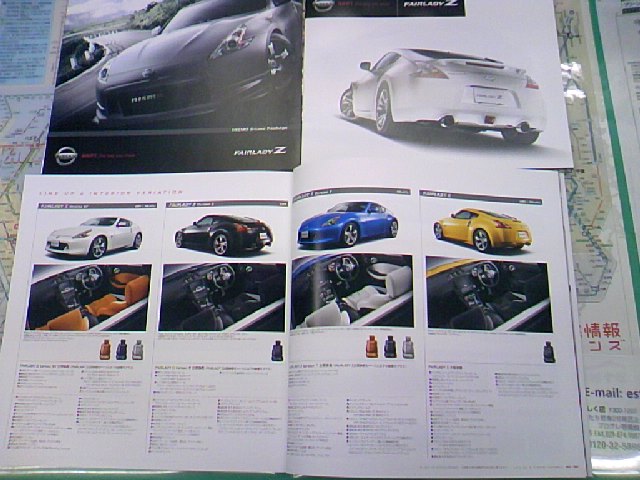Pick grey seat swatch under blue car
The width and height of the screenshot is (640, 480).
pyautogui.click(x=408, y=348)
